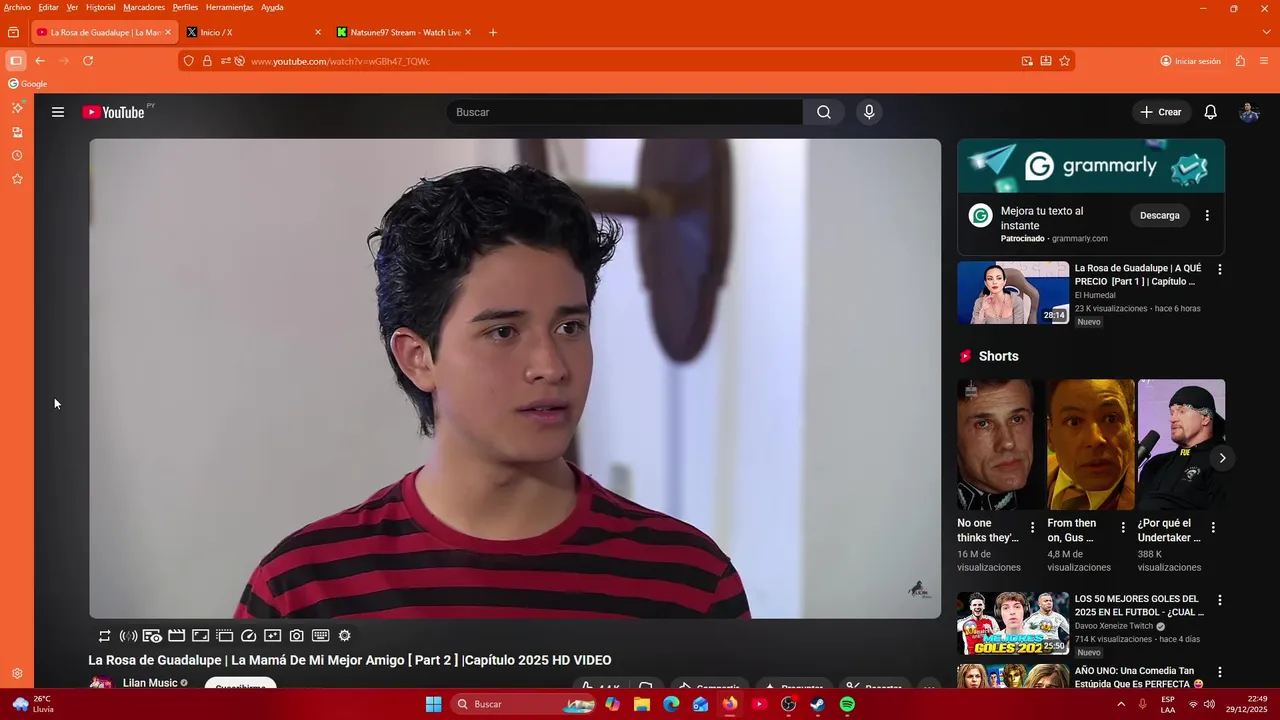Click the fit-to-window icon under the player
1280x720 pixels.
[200, 636]
